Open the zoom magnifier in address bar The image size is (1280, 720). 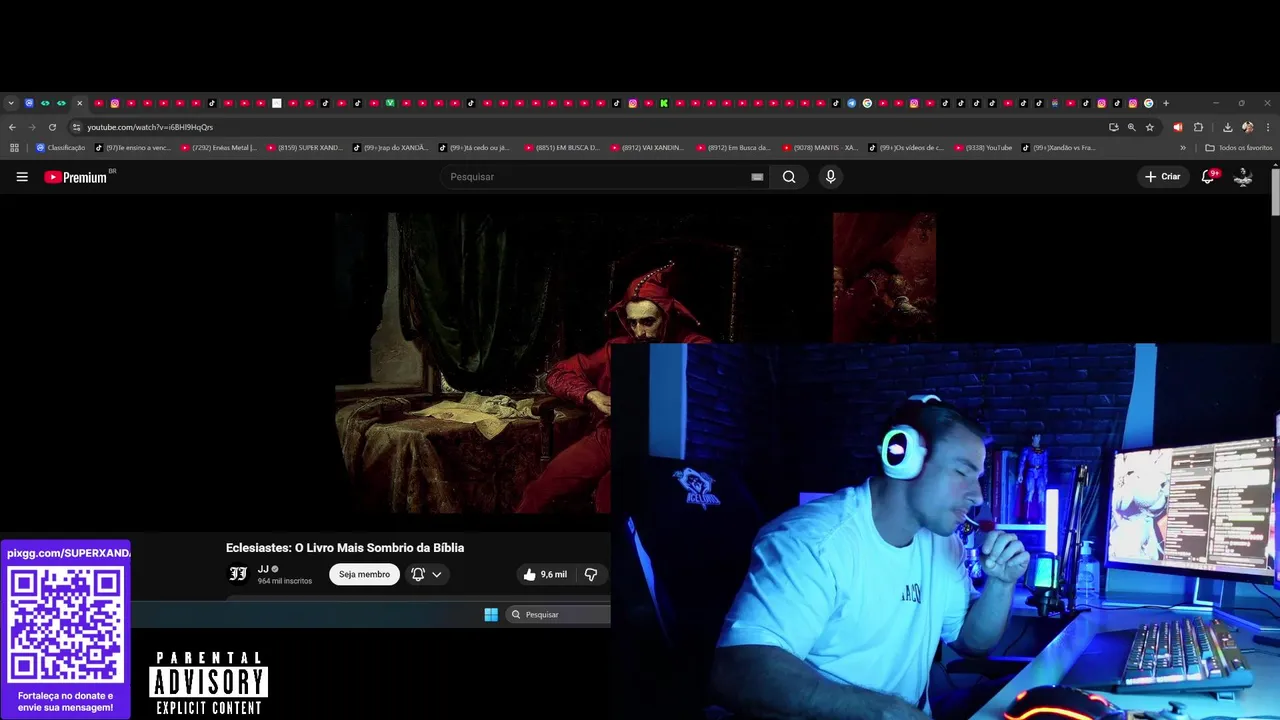point(1132,127)
